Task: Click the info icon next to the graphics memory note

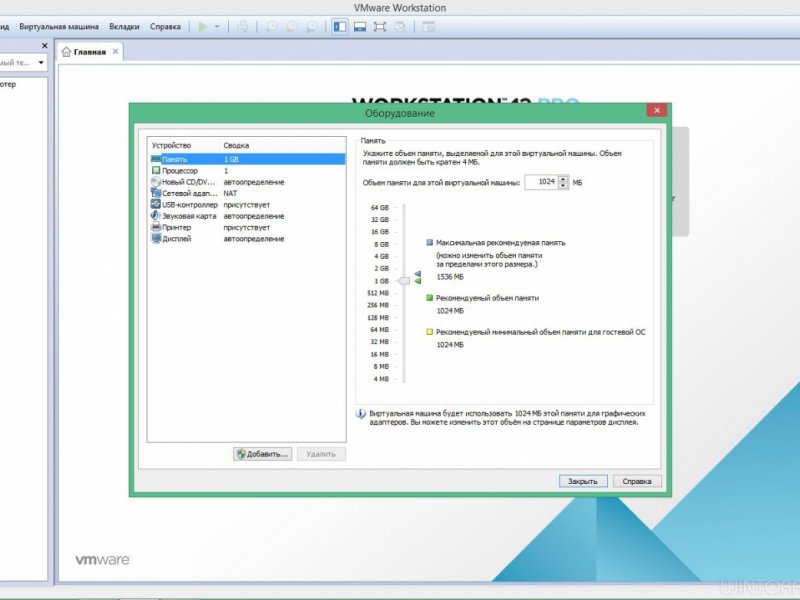Action: [x=361, y=414]
